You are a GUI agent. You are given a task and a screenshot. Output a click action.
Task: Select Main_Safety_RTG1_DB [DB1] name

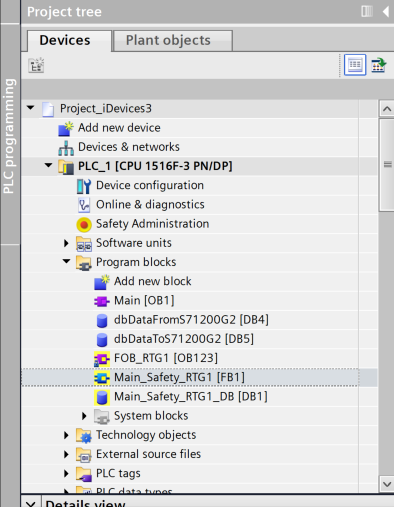click(x=191, y=397)
